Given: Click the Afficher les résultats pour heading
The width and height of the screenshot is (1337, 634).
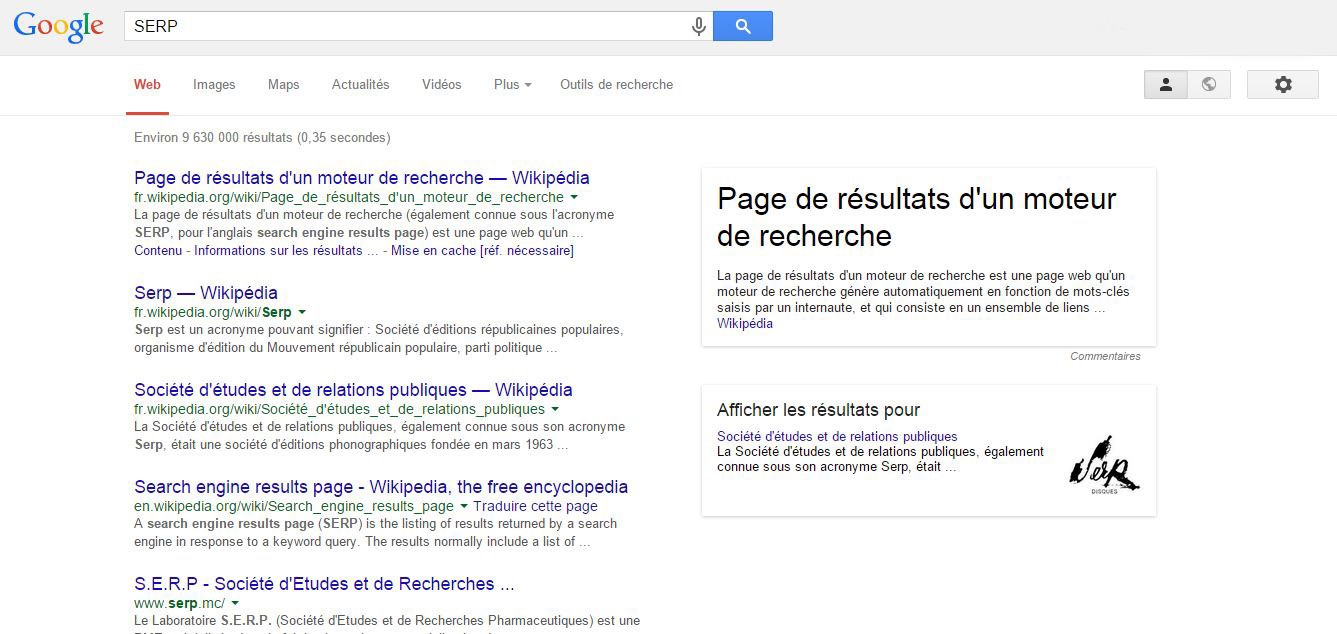Looking at the screenshot, I should point(818,410).
